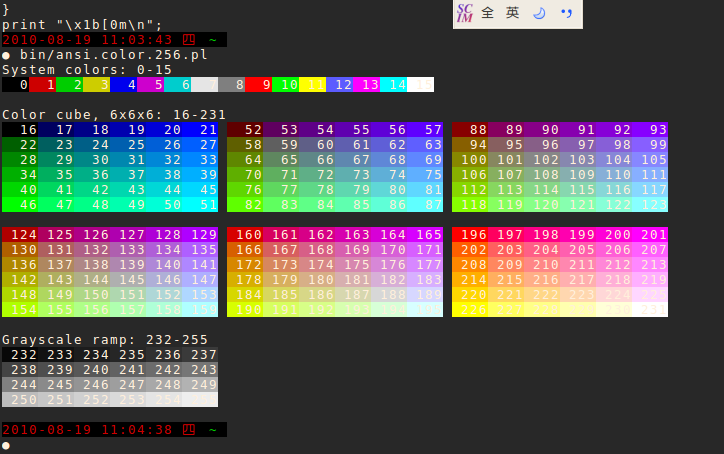Click color cube cell 108

tap(542, 175)
